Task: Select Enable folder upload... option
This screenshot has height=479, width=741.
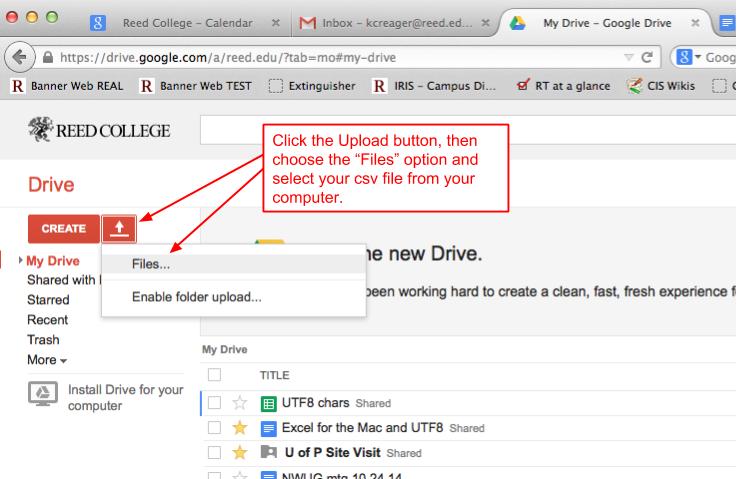Action: pyautogui.click(x=198, y=297)
